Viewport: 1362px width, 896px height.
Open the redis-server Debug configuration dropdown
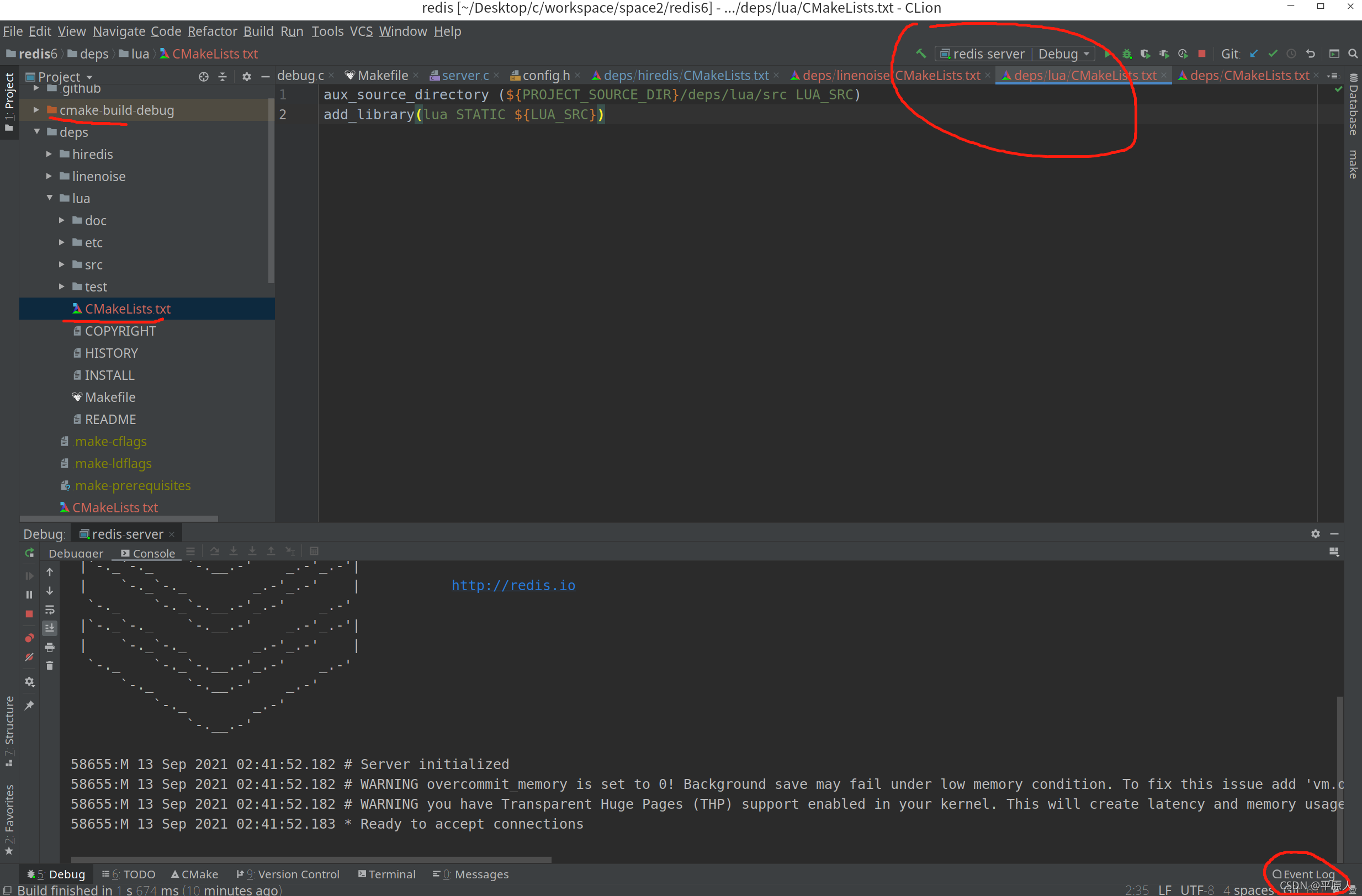point(1015,54)
